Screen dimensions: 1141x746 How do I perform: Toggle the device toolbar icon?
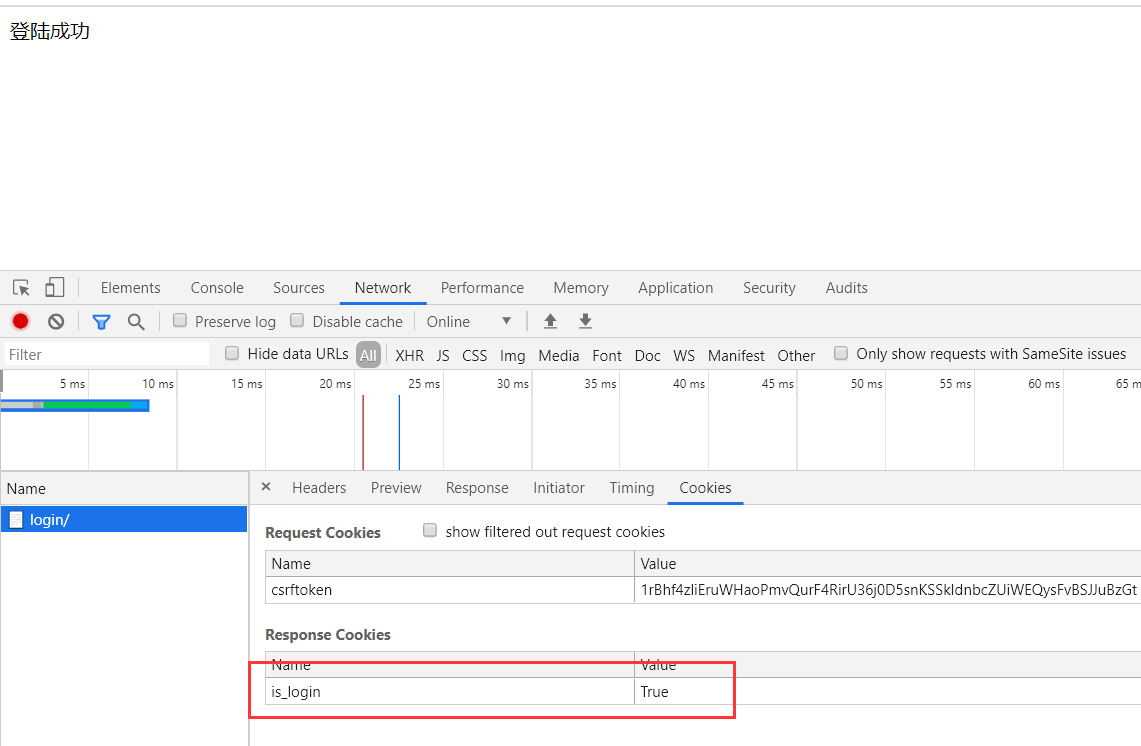(x=55, y=287)
